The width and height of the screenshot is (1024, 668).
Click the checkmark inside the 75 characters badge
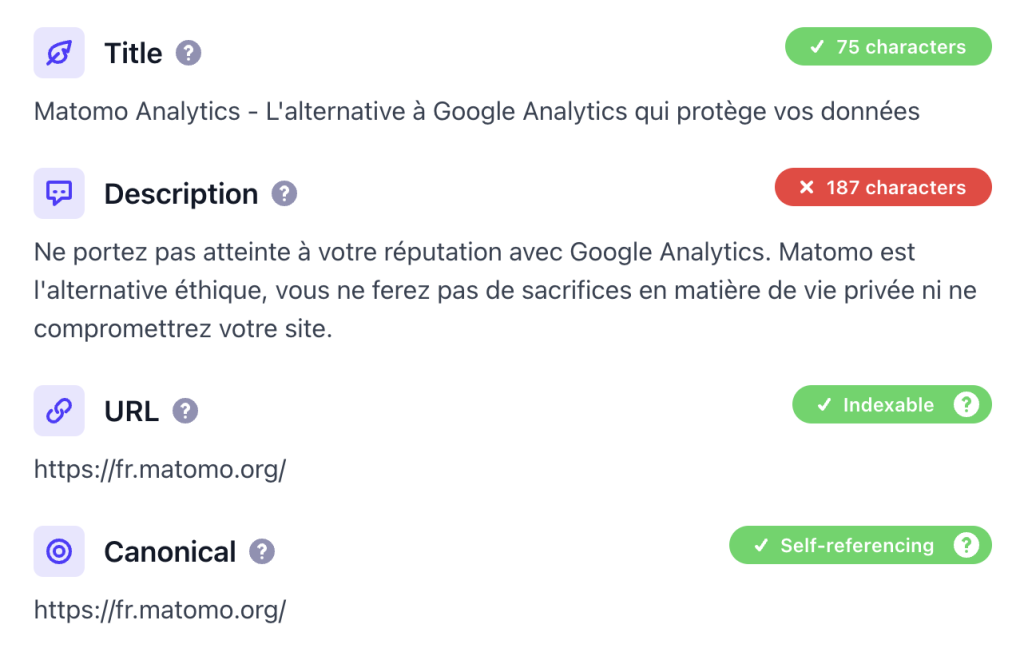(x=817, y=46)
